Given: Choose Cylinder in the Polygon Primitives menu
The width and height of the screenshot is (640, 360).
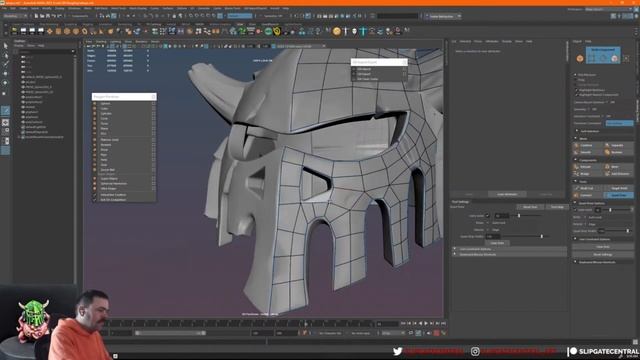Looking at the screenshot, I should pos(106,113).
